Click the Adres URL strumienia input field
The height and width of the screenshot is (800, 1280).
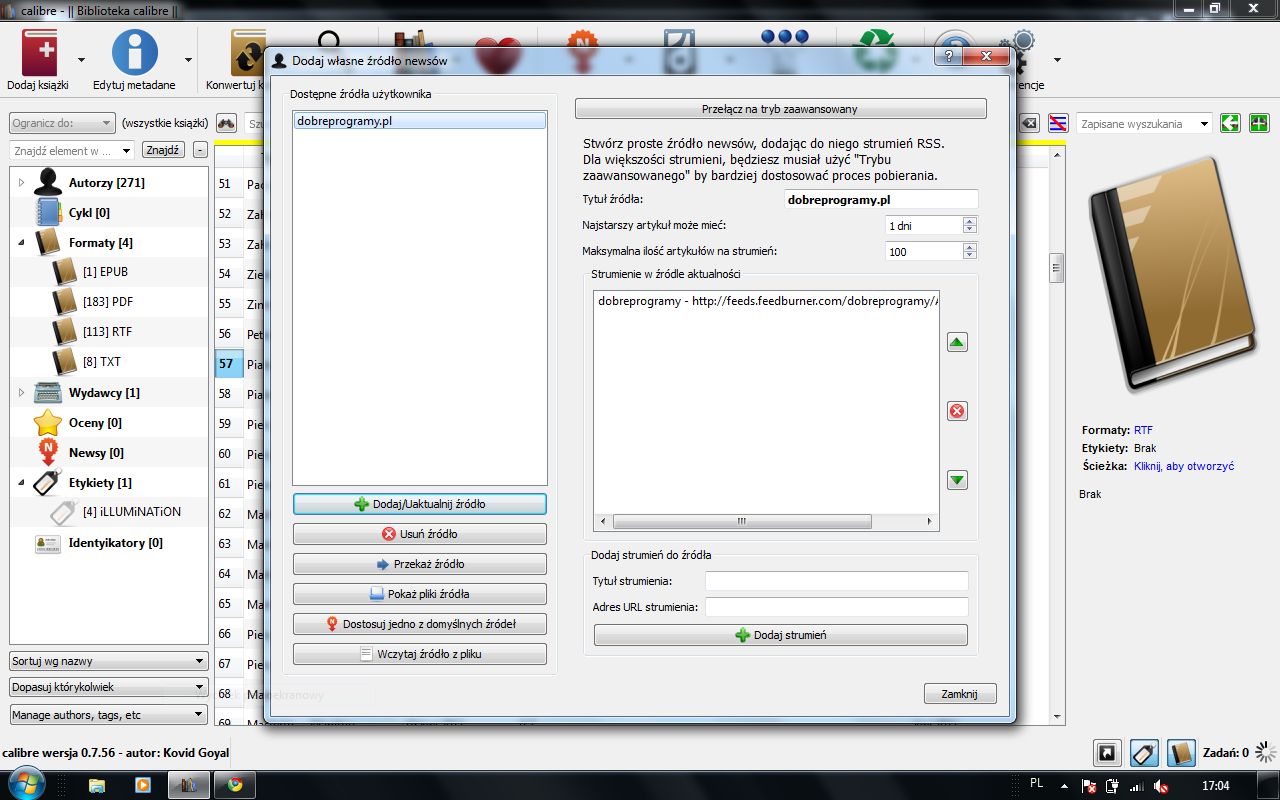pos(837,607)
